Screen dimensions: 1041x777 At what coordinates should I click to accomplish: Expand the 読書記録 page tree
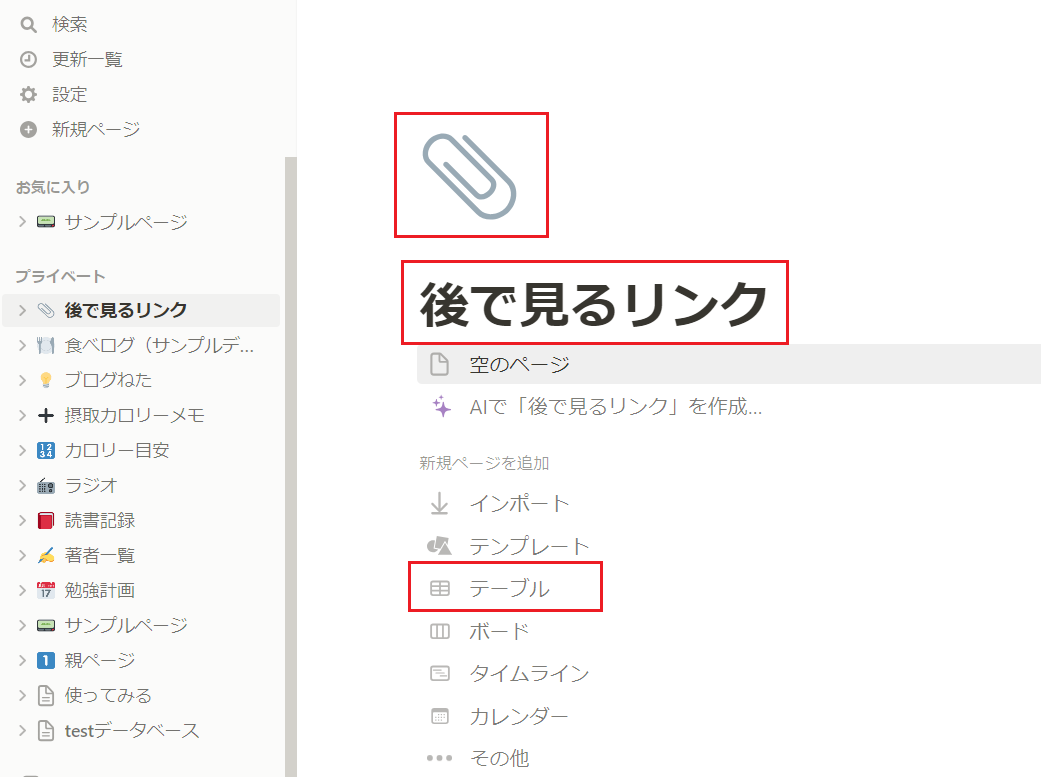23,520
